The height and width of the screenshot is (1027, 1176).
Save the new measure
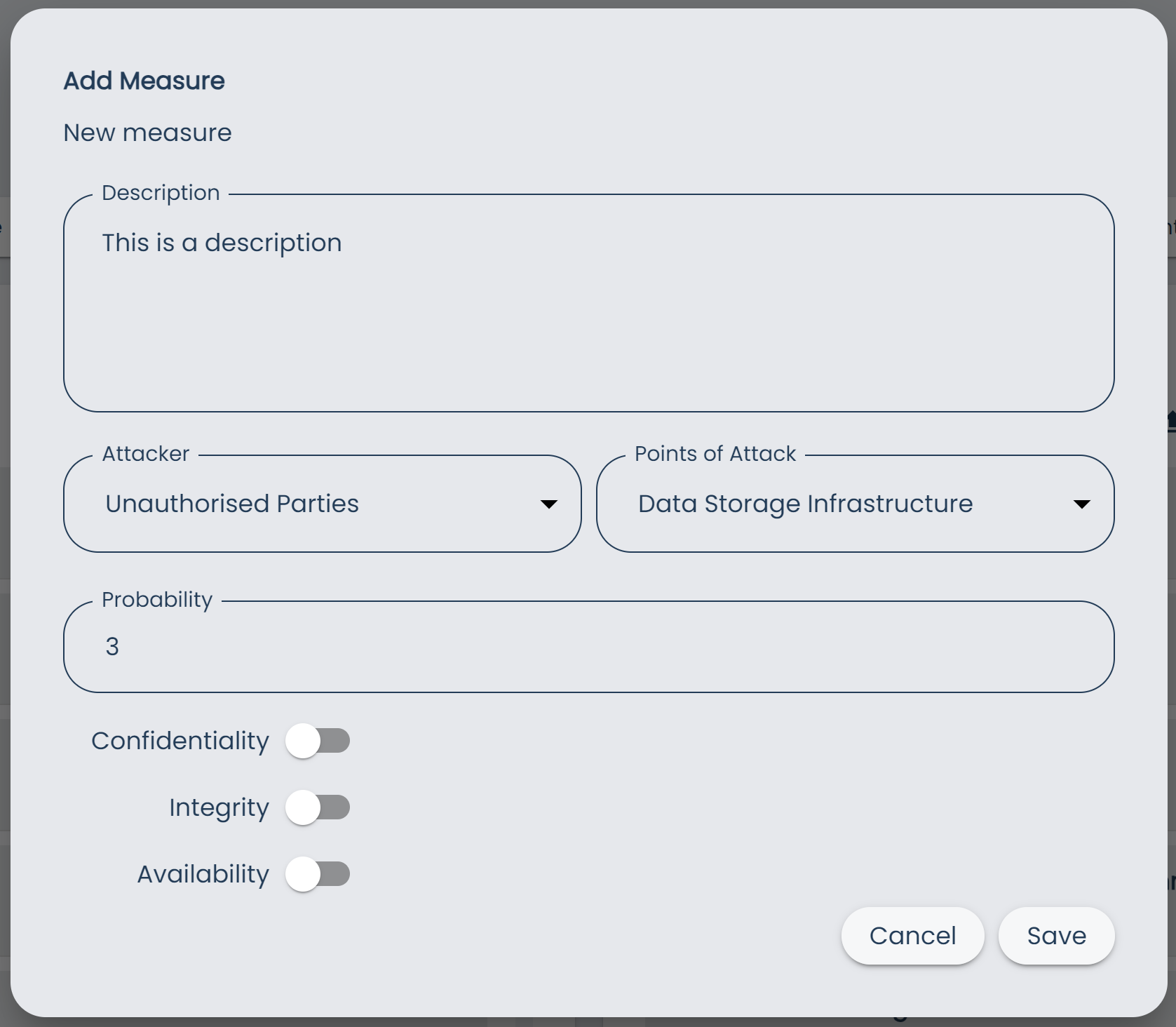pos(1055,936)
